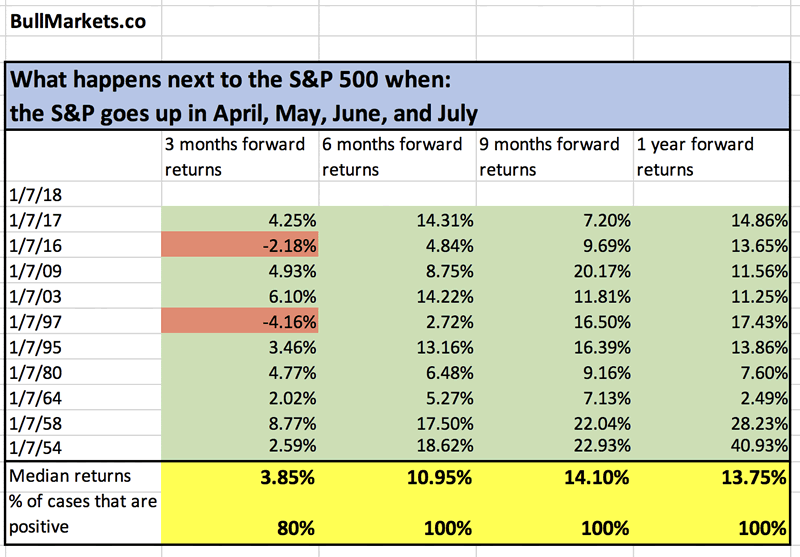
Task: Click the 80% positive cases cell
Action: (x=241, y=527)
